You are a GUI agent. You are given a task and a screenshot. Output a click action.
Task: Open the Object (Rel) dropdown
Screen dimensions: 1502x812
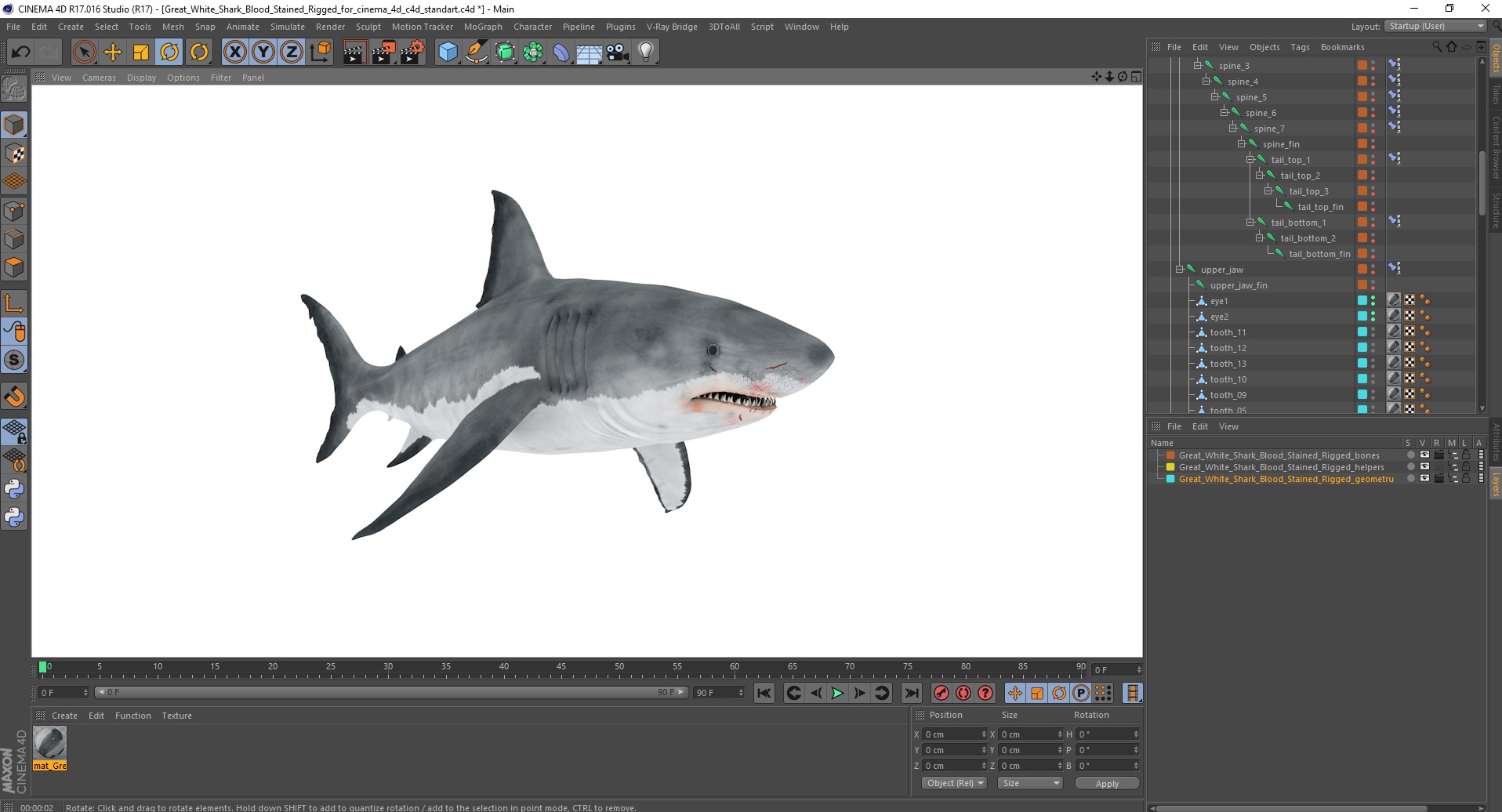[x=954, y=783]
